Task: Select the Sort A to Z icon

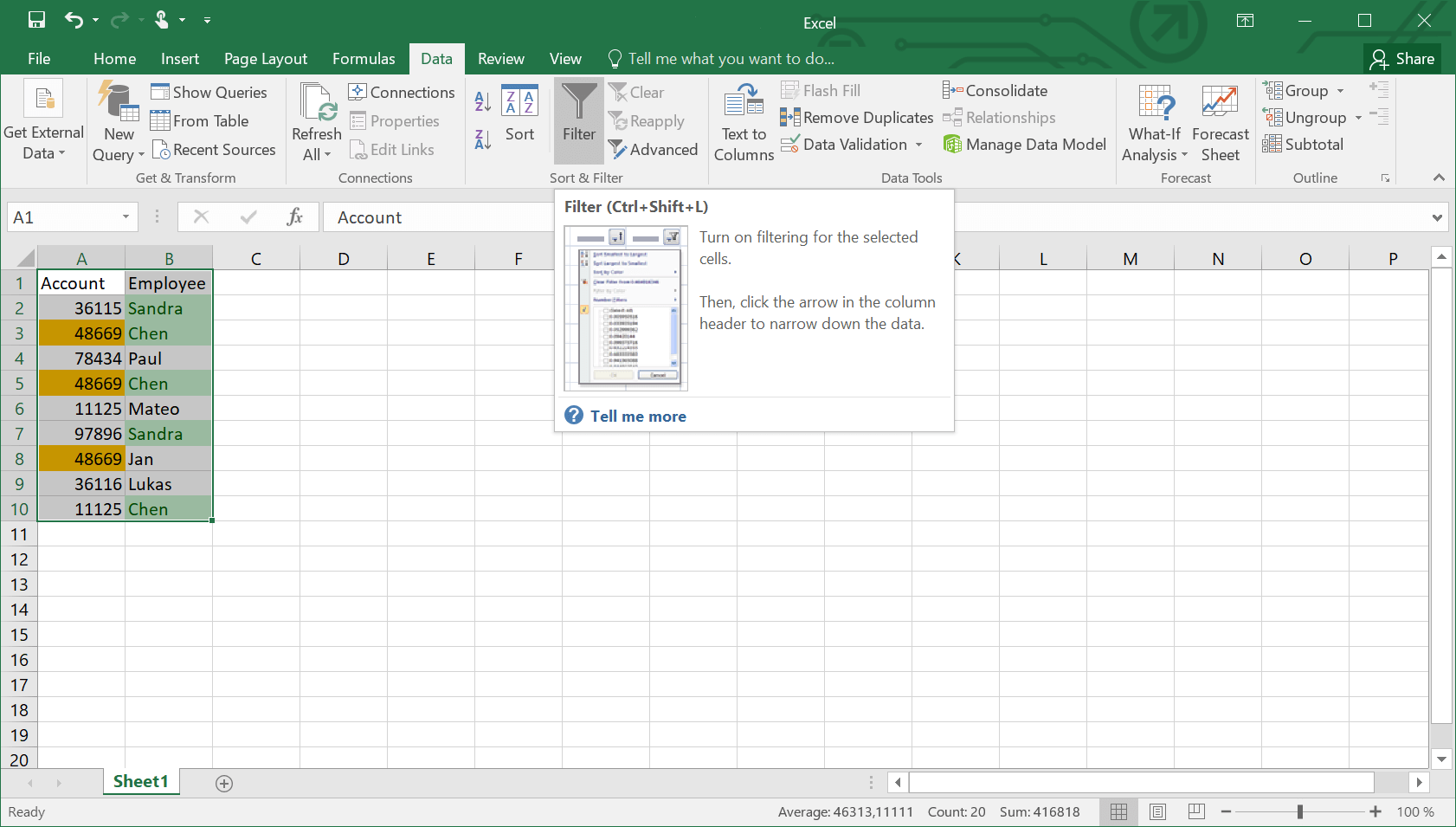Action: [x=481, y=101]
